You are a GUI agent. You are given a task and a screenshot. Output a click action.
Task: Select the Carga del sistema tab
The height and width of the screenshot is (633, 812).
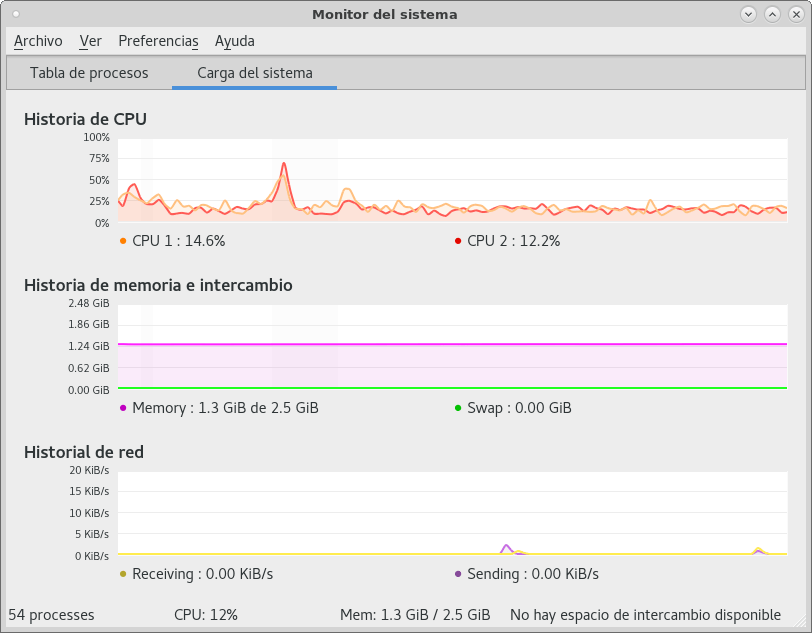click(255, 73)
